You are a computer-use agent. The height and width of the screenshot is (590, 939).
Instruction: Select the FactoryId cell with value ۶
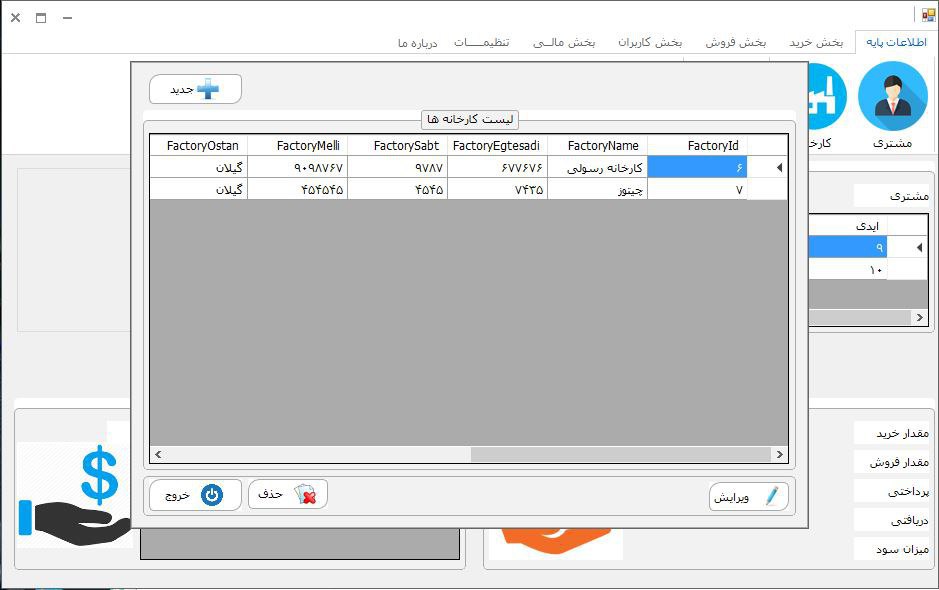697,167
